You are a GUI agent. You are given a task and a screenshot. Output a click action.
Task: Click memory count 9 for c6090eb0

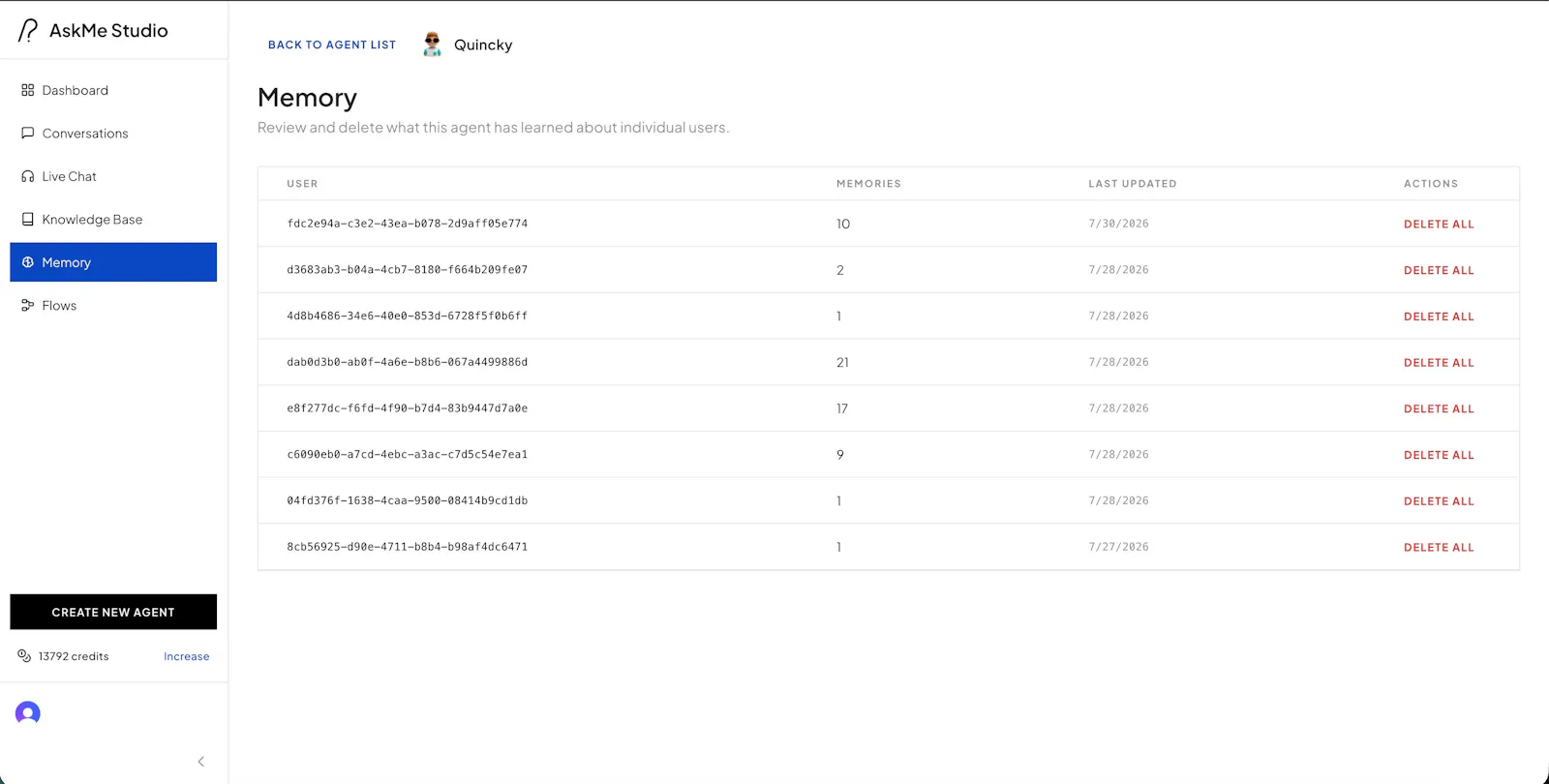[840, 455]
